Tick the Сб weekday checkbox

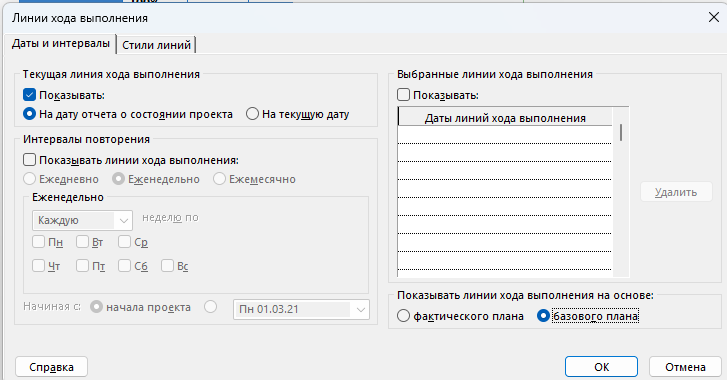[124, 266]
